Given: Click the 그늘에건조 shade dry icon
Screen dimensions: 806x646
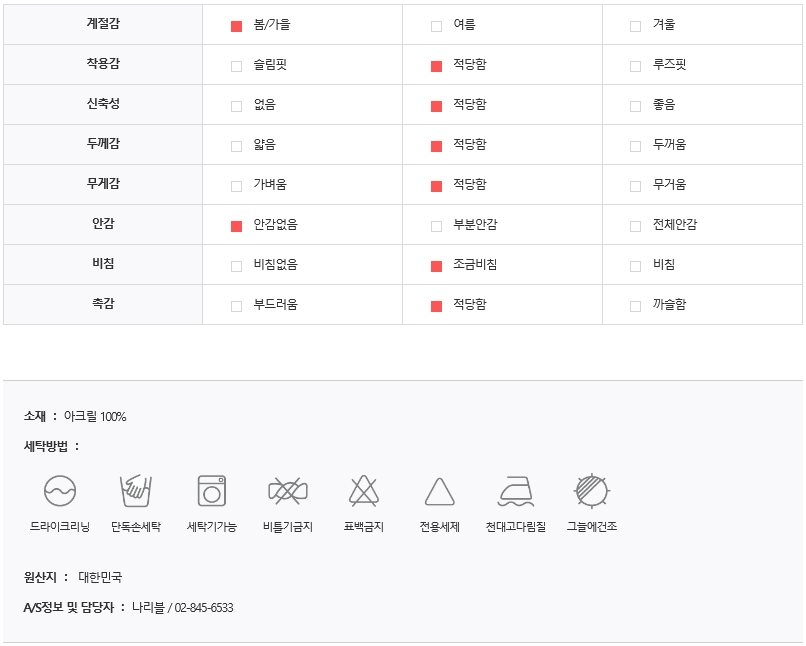Looking at the screenshot, I should pos(592,491).
